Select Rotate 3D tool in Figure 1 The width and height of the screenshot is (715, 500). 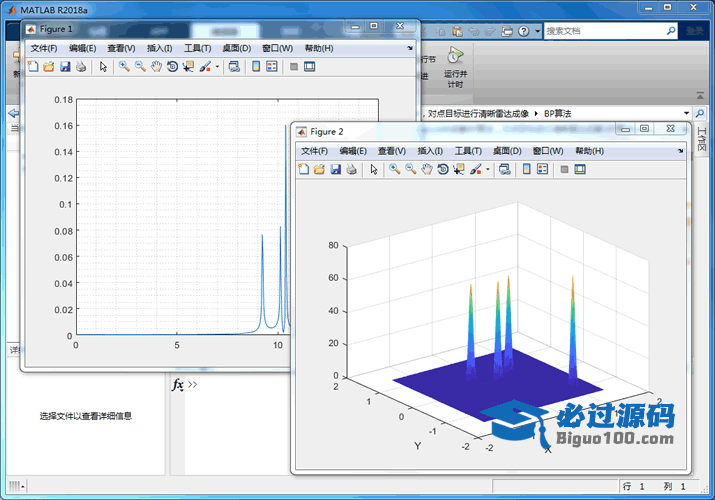[172, 67]
